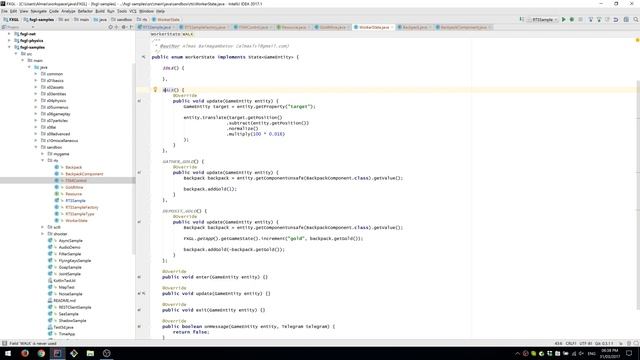
Task: Run the RTSSample configuration with the green arrow
Action: click(564, 19)
